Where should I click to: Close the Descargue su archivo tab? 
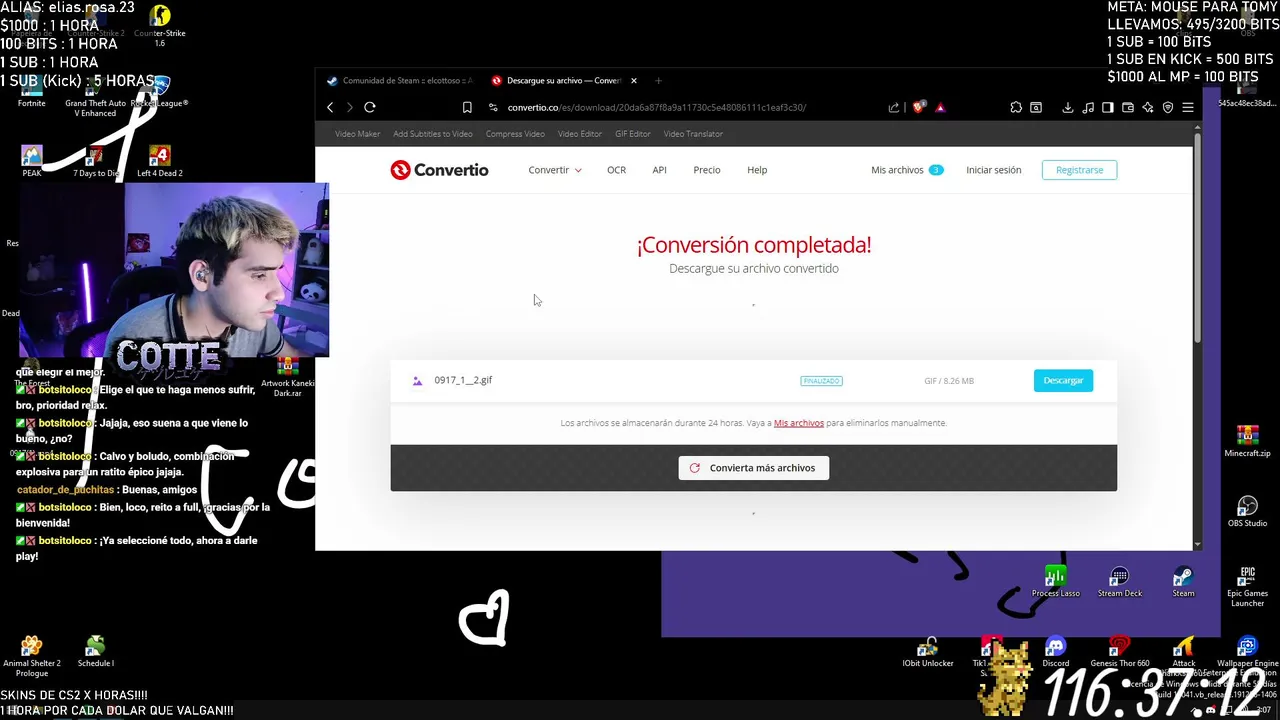633,81
